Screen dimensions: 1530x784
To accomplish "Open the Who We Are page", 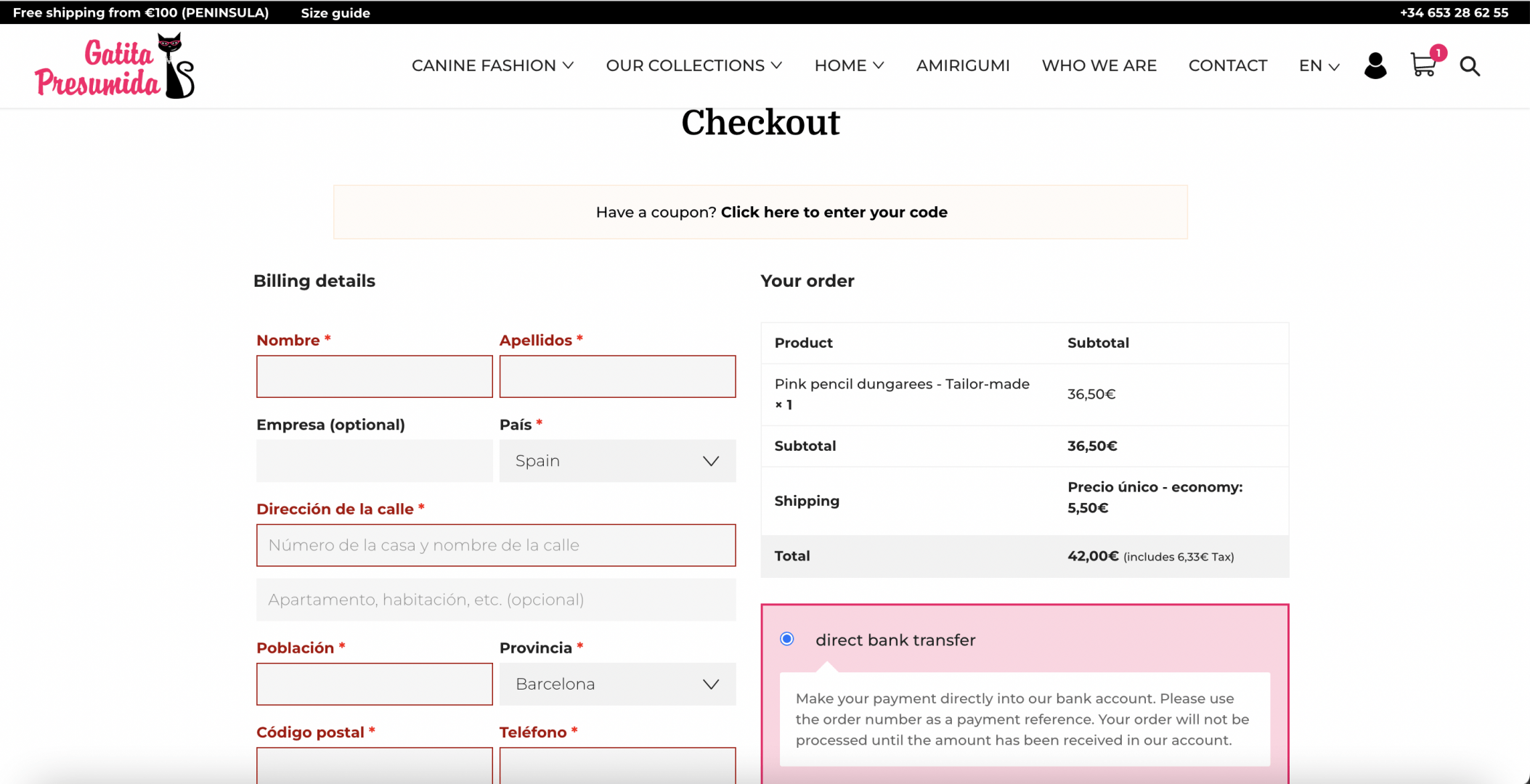I will [1099, 65].
